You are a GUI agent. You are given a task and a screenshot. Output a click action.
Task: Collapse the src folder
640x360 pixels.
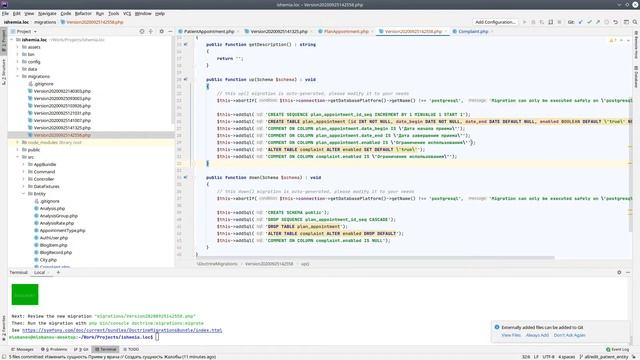[18, 157]
